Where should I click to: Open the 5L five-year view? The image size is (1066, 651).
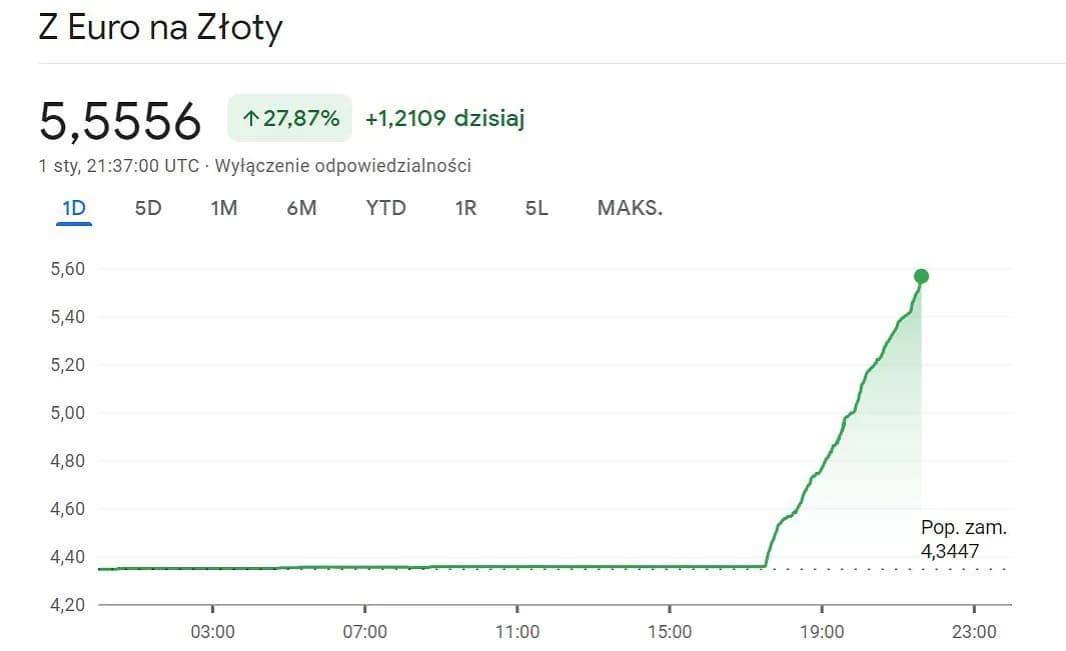point(537,208)
